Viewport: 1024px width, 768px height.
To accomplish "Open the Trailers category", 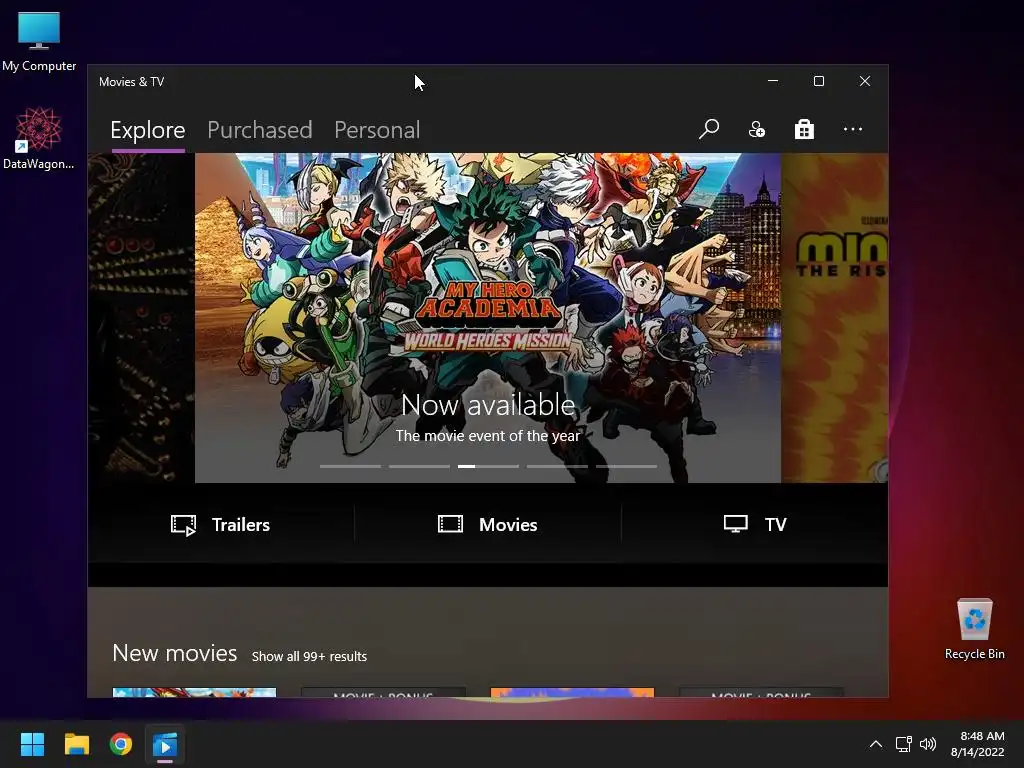I will tap(221, 524).
